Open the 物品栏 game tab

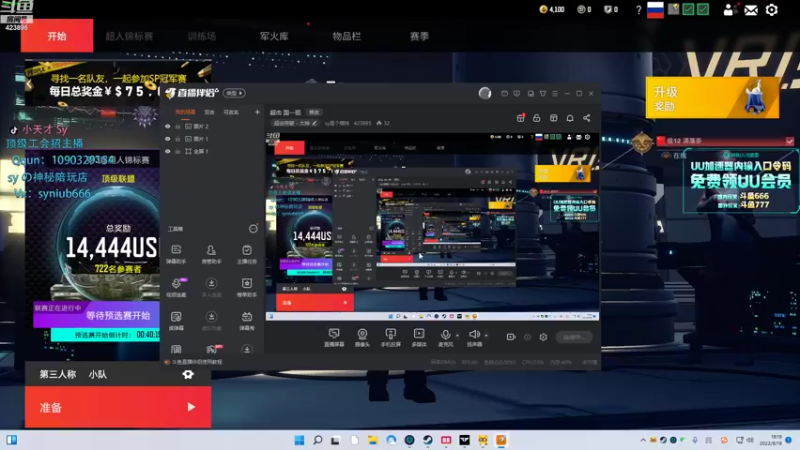tap(346, 36)
